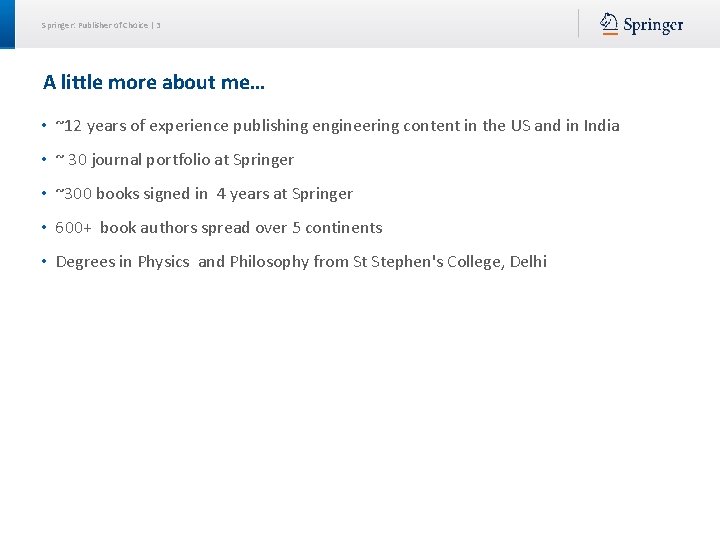Image resolution: width=720 pixels, height=540 pixels.
Task: Click the '~300 books signed in 4 years' line
Action: pyautogui.click(x=204, y=194)
